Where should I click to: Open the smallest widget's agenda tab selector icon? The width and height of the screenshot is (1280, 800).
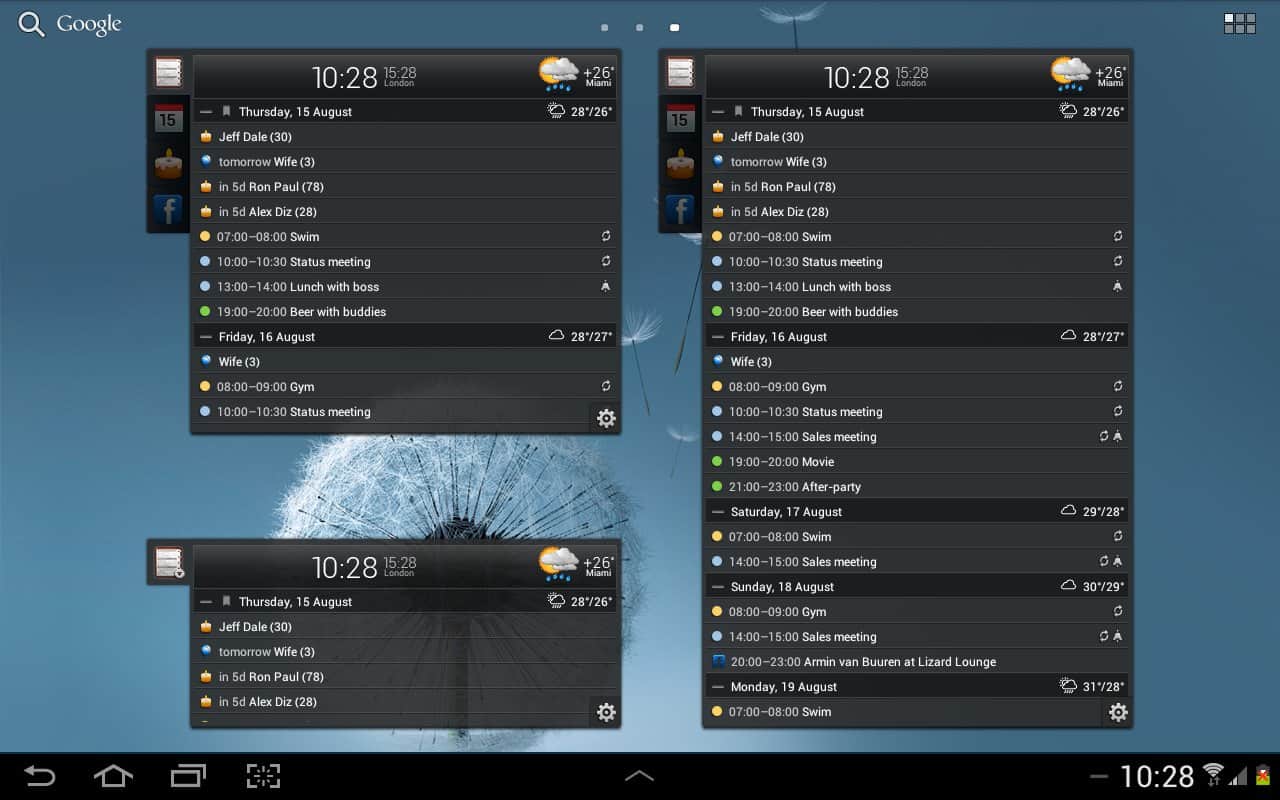point(169,563)
